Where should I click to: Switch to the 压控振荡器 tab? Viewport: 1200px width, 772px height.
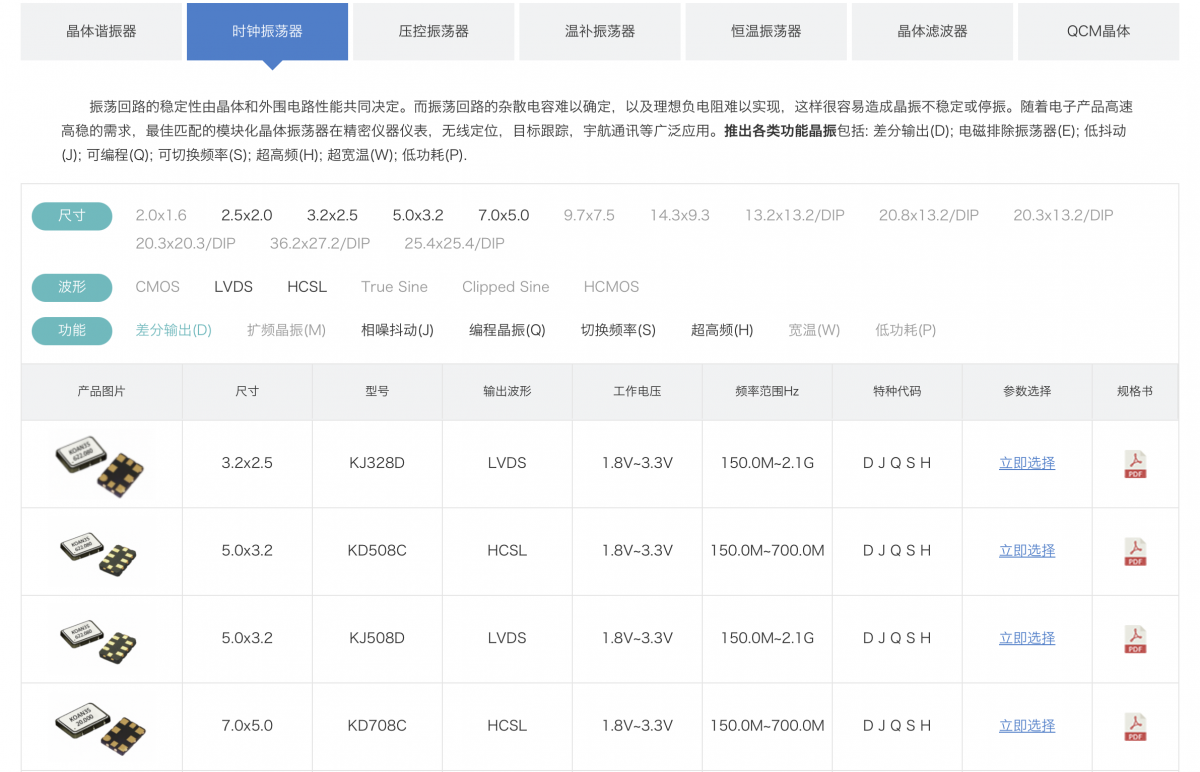point(433,31)
